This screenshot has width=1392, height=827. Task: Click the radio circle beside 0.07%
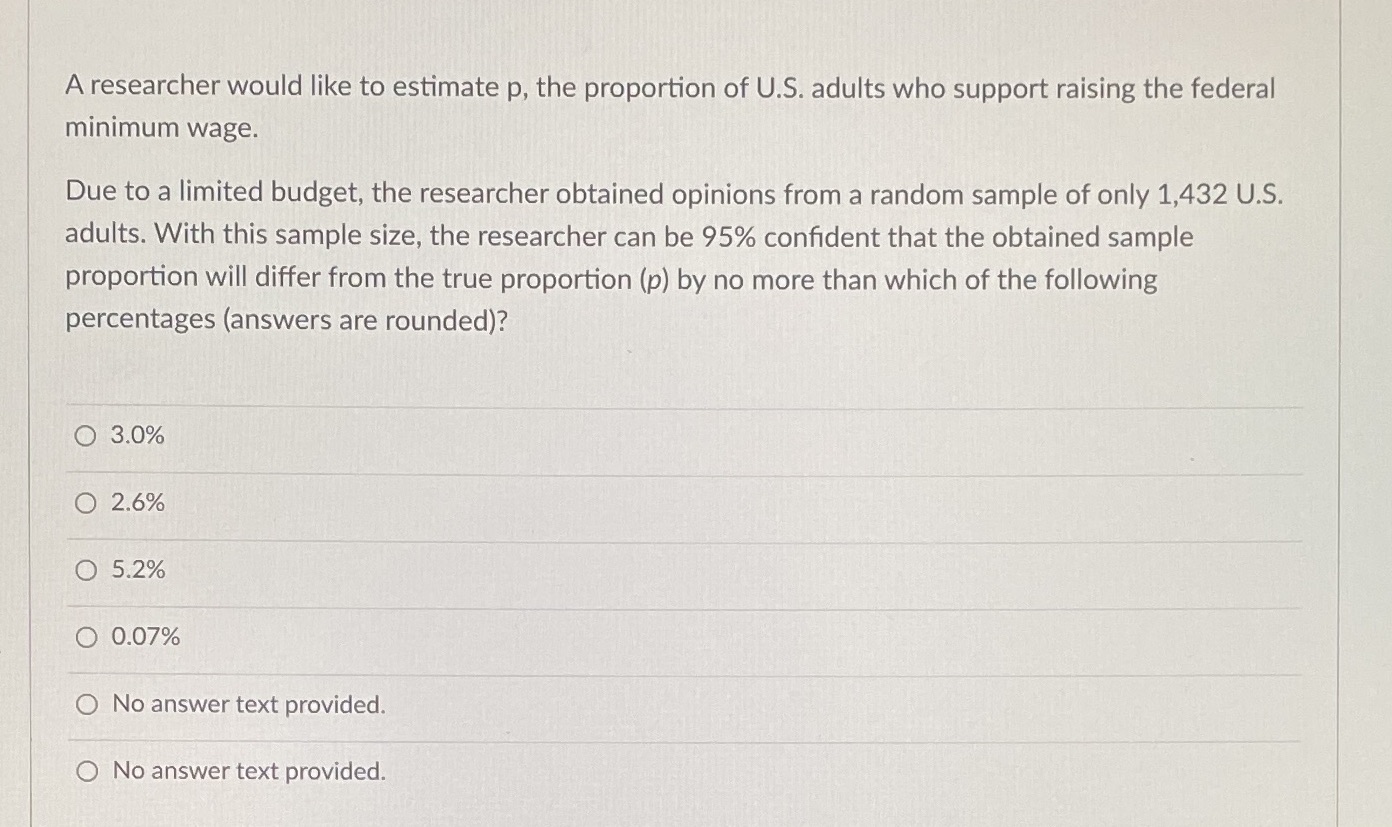88,637
